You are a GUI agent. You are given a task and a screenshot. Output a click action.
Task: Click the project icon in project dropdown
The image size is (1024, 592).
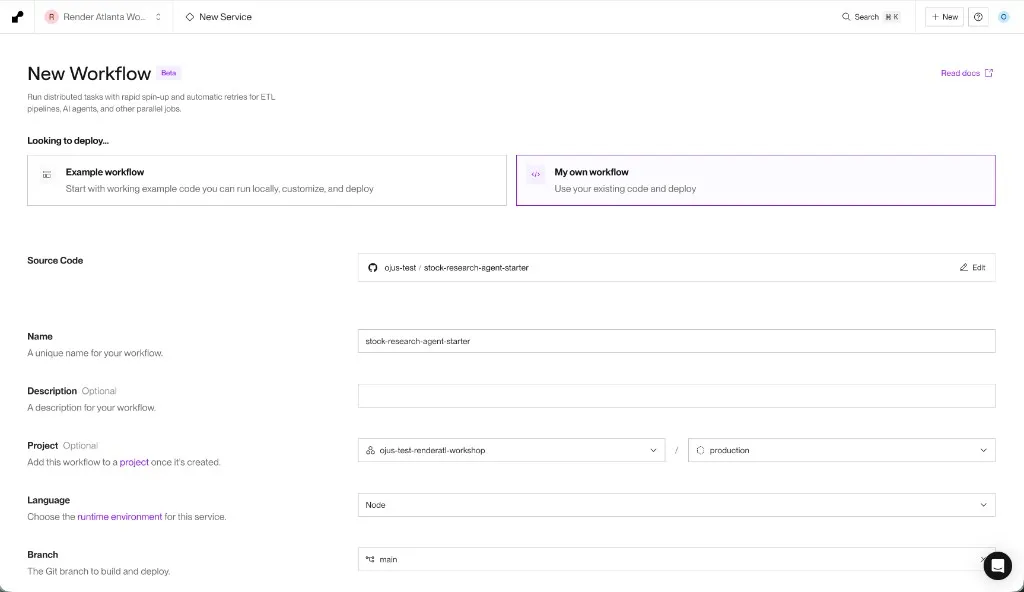tap(370, 450)
